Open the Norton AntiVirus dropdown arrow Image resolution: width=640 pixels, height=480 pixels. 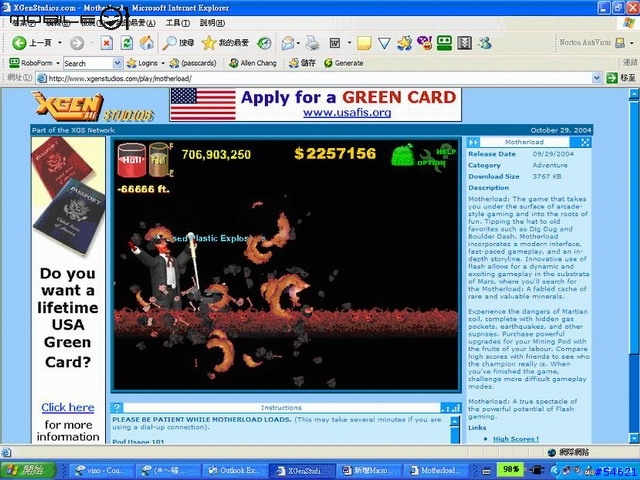click(632, 42)
